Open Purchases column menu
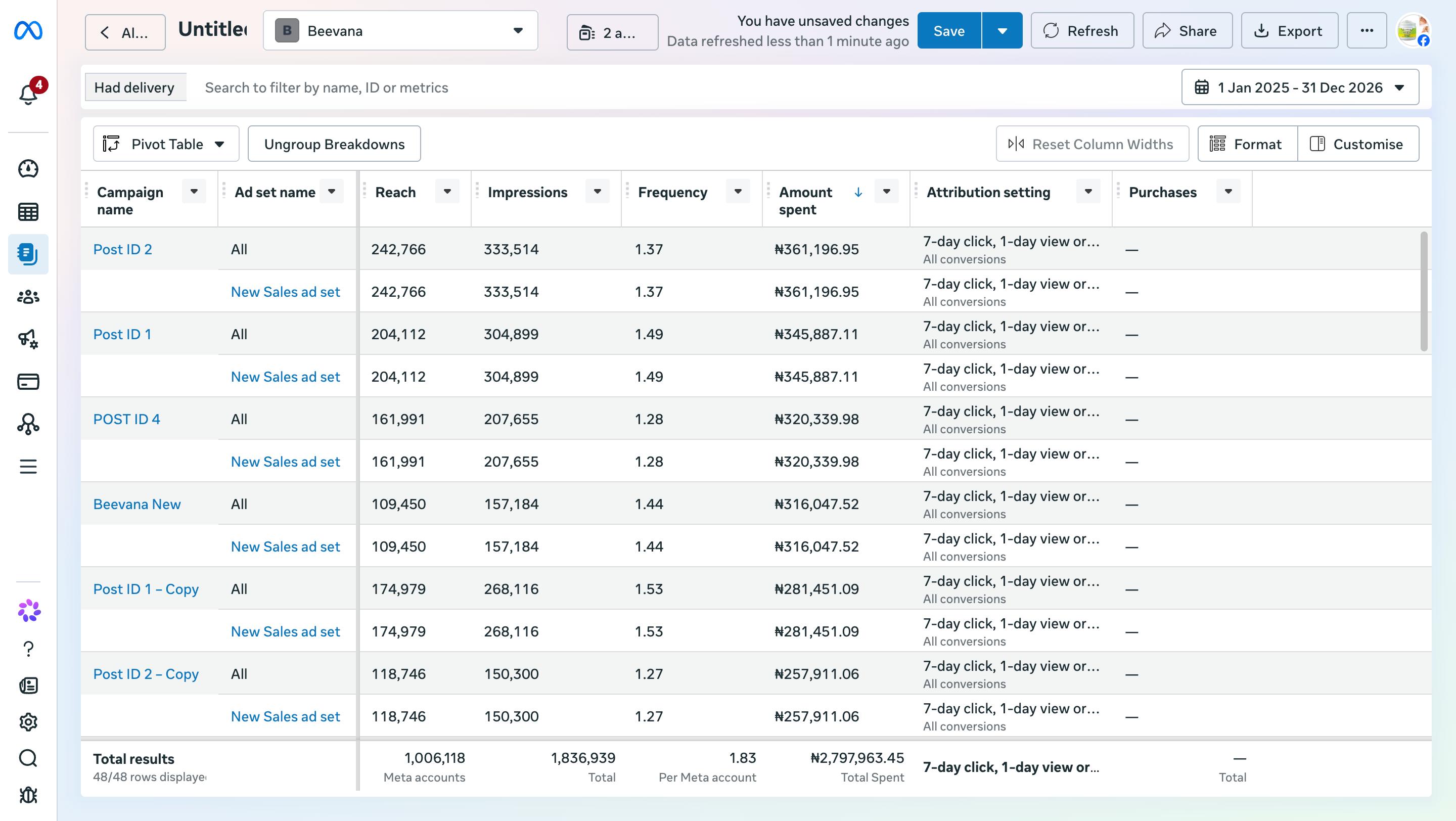Viewport: 1456px width, 821px height. coord(1229,192)
